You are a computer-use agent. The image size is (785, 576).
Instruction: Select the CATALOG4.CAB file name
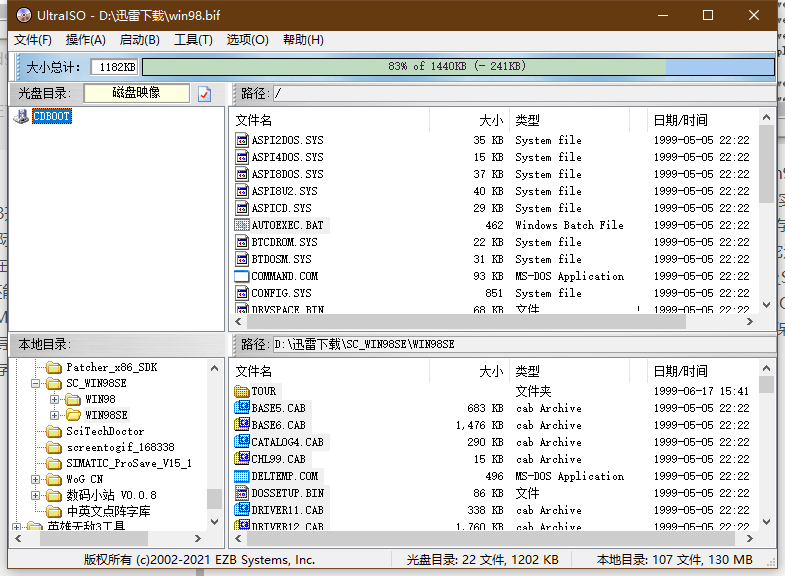pos(287,442)
